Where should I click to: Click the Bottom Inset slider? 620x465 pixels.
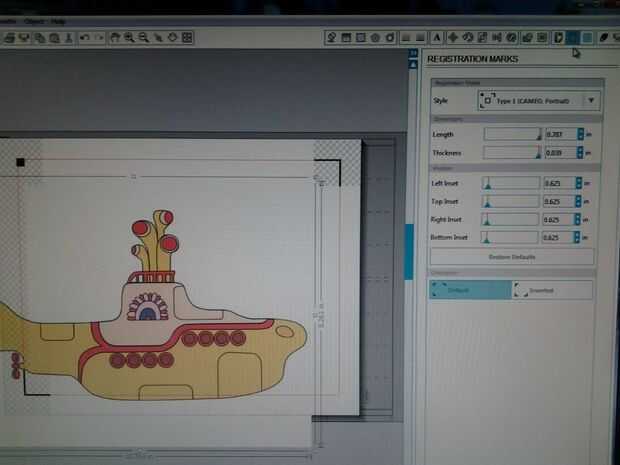point(509,237)
